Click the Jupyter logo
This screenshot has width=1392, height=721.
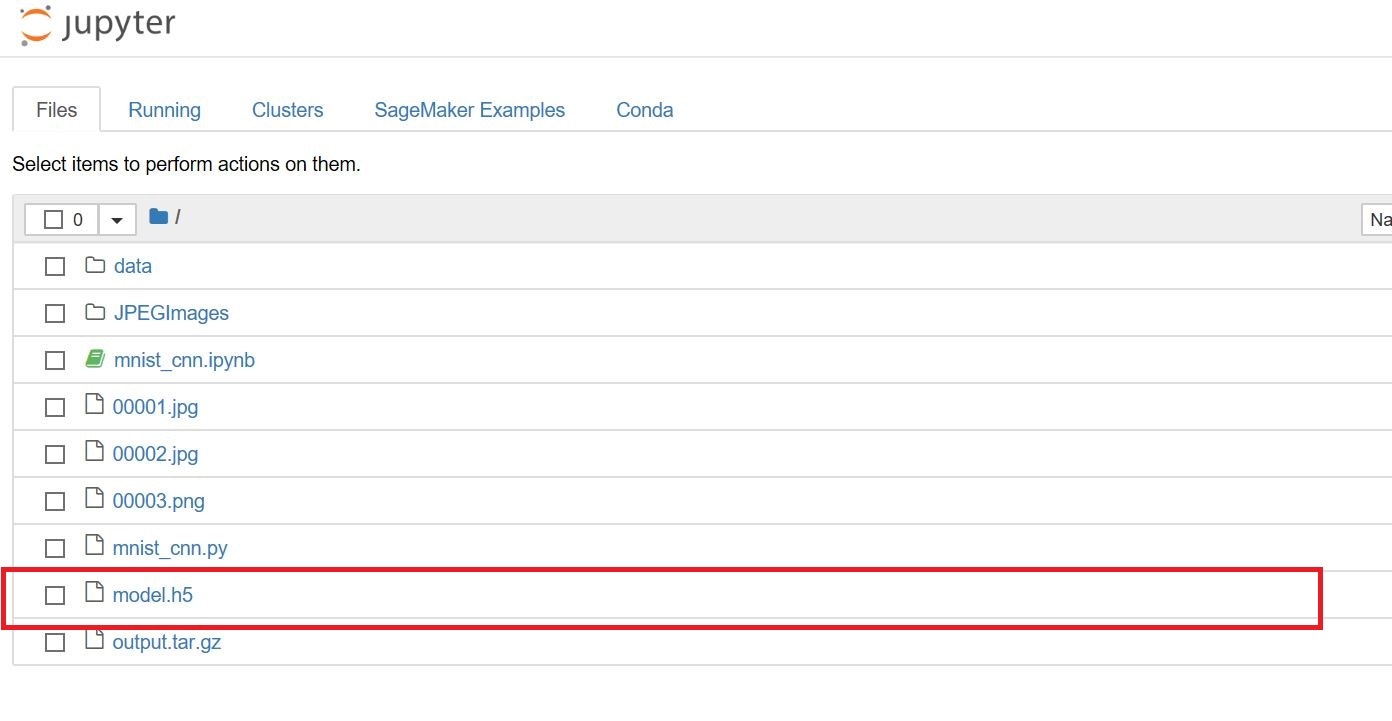[x=97, y=24]
